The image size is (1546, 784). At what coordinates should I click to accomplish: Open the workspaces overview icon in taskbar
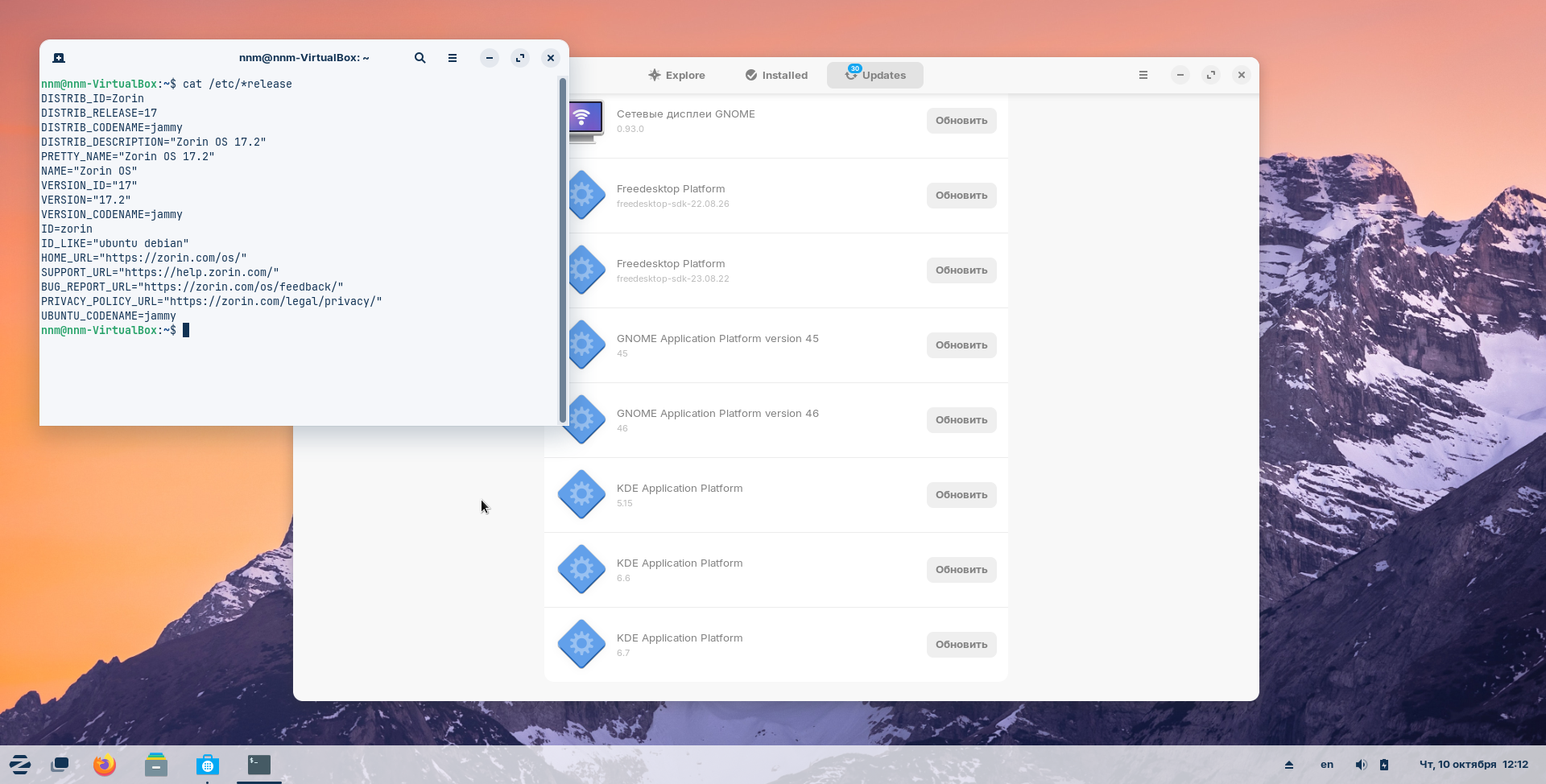click(60, 765)
